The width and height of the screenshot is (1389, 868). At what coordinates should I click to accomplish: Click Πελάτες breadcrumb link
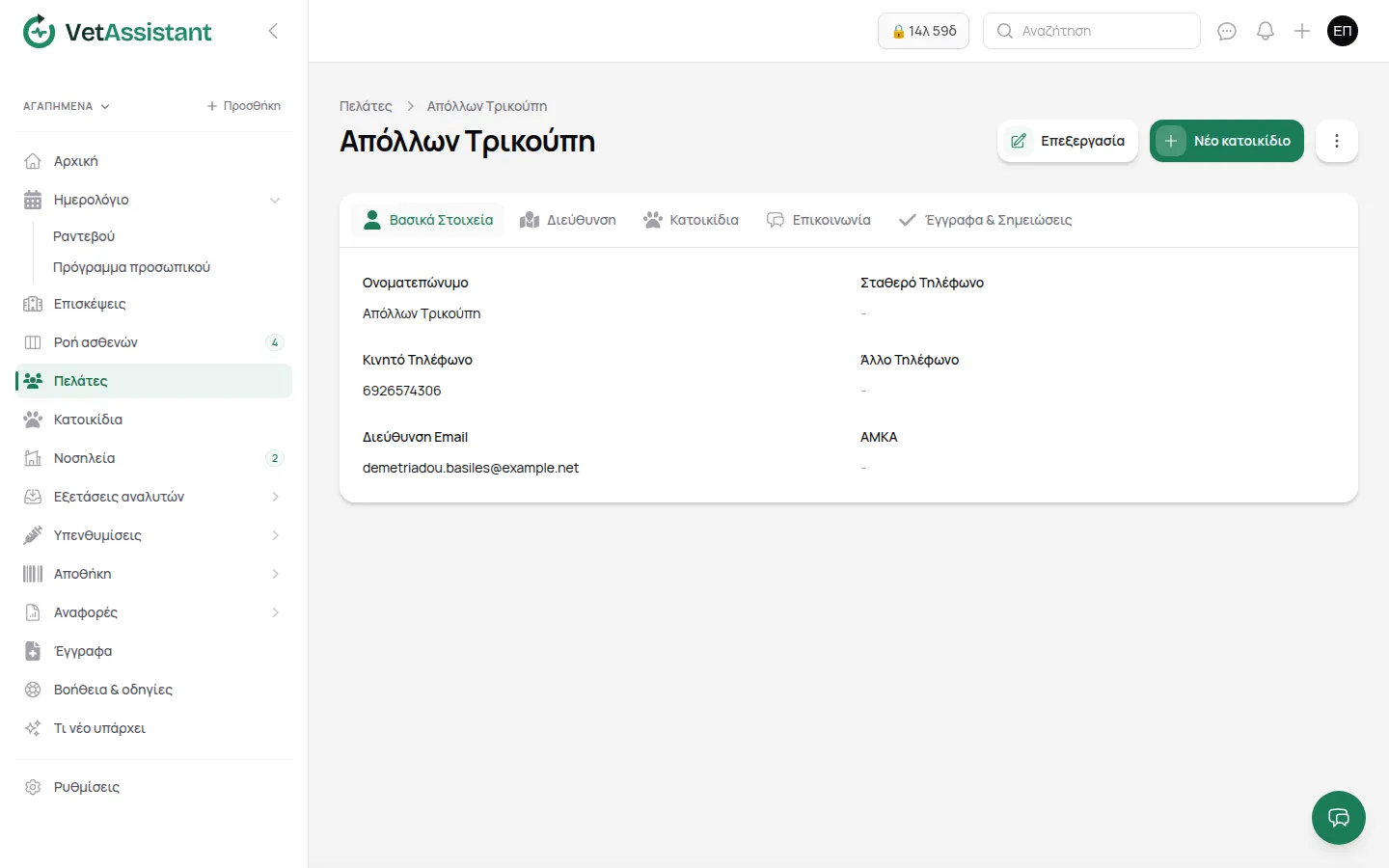(366, 106)
